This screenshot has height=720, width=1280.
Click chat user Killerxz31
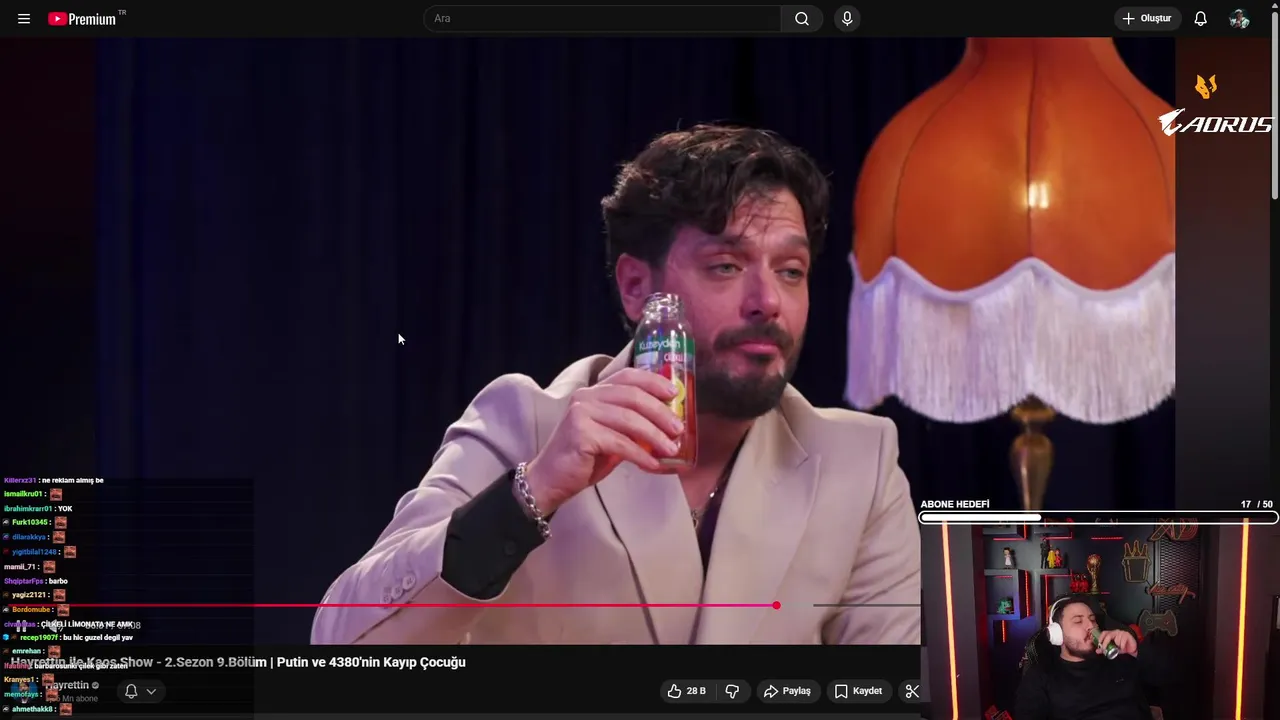[x=20, y=480]
